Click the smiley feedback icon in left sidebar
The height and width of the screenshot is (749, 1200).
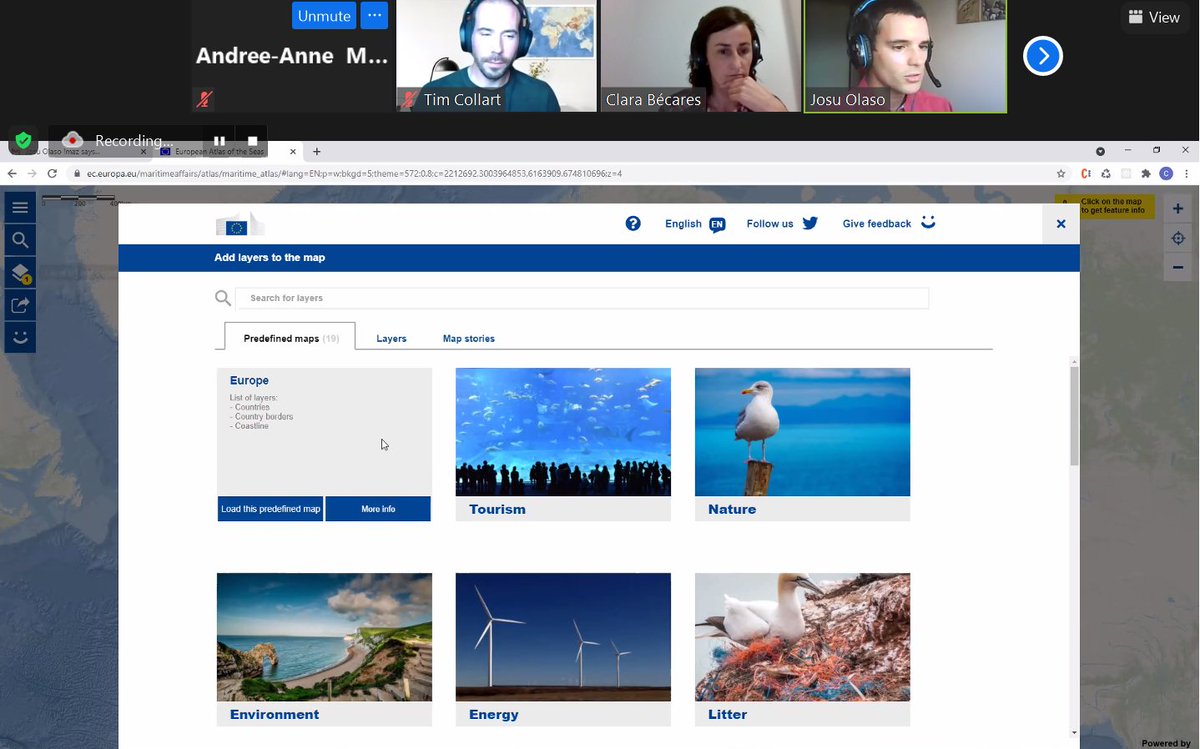(x=20, y=337)
